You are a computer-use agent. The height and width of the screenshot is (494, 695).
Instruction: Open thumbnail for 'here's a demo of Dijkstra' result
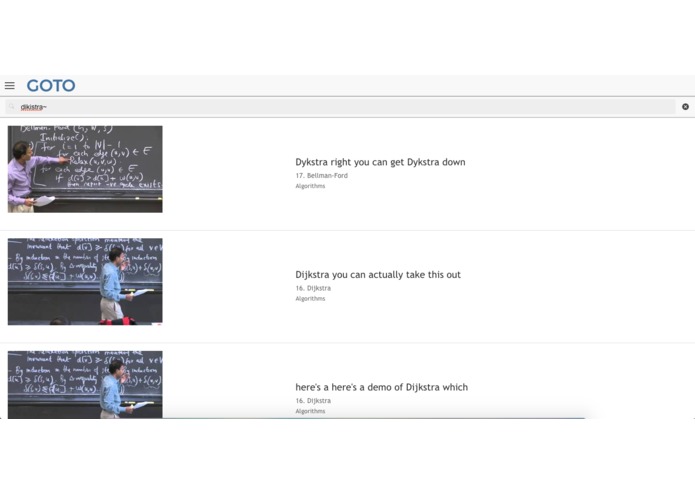[85, 385]
